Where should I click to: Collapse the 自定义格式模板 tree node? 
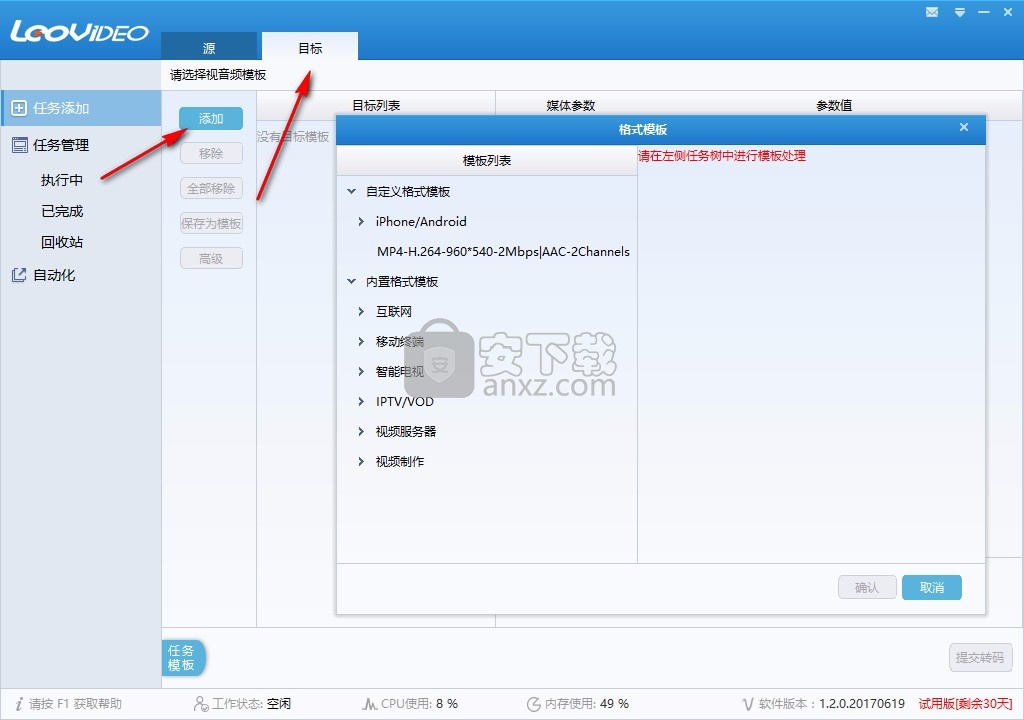pos(351,191)
